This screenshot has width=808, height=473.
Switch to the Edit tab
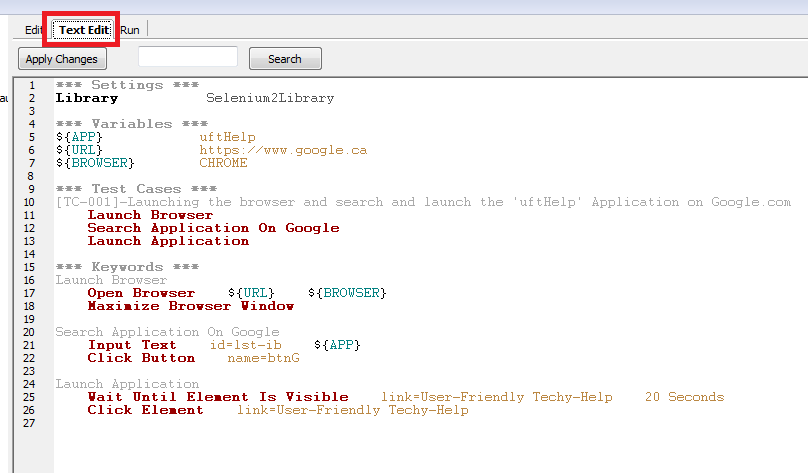click(x=33, y=30)
